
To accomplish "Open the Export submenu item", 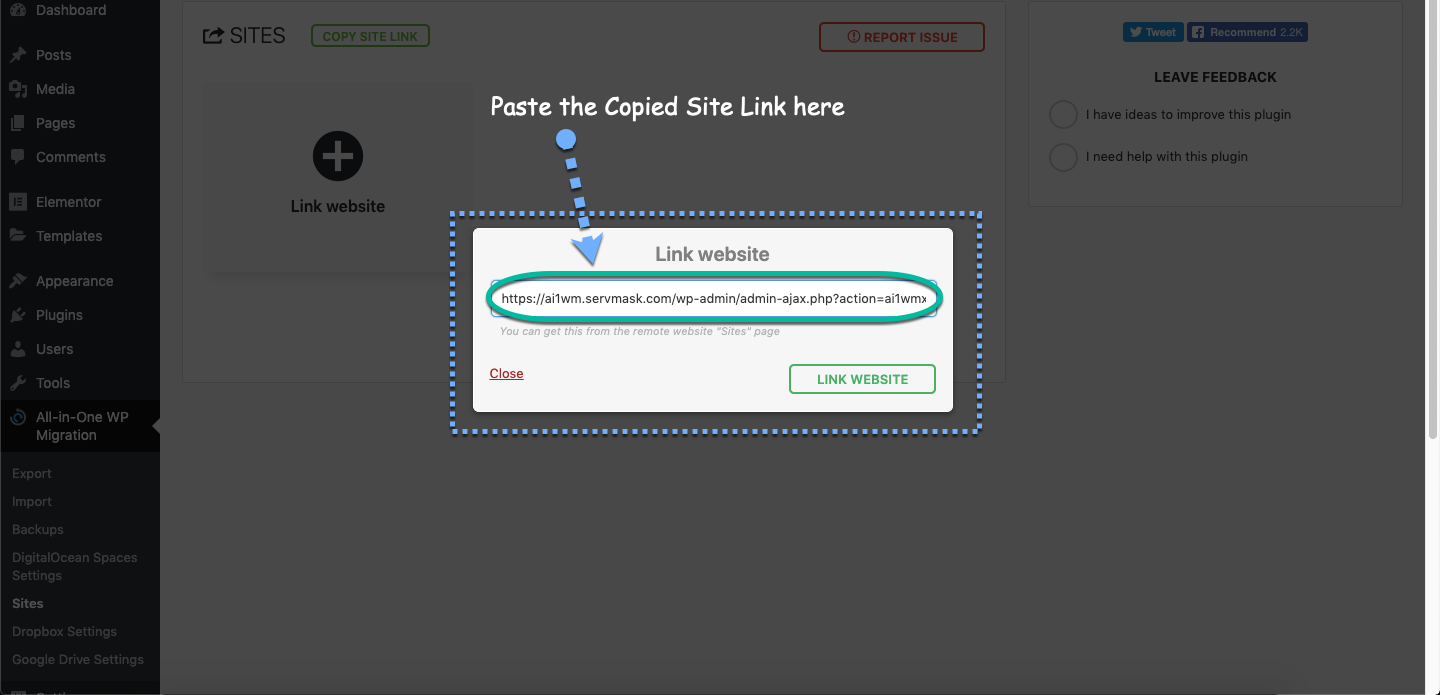I will tap(32, 474).
